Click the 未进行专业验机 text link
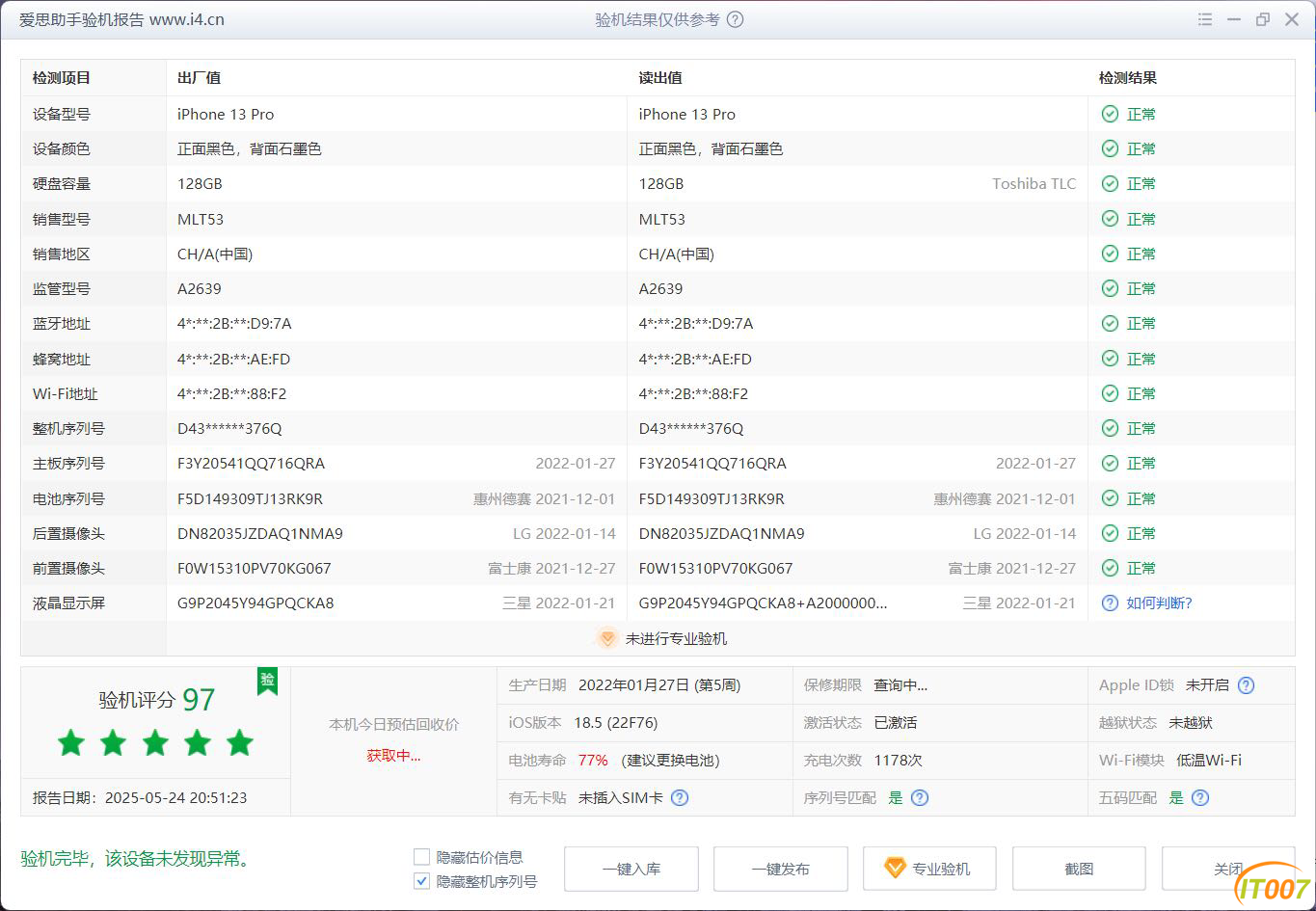 tap(676, 638)
